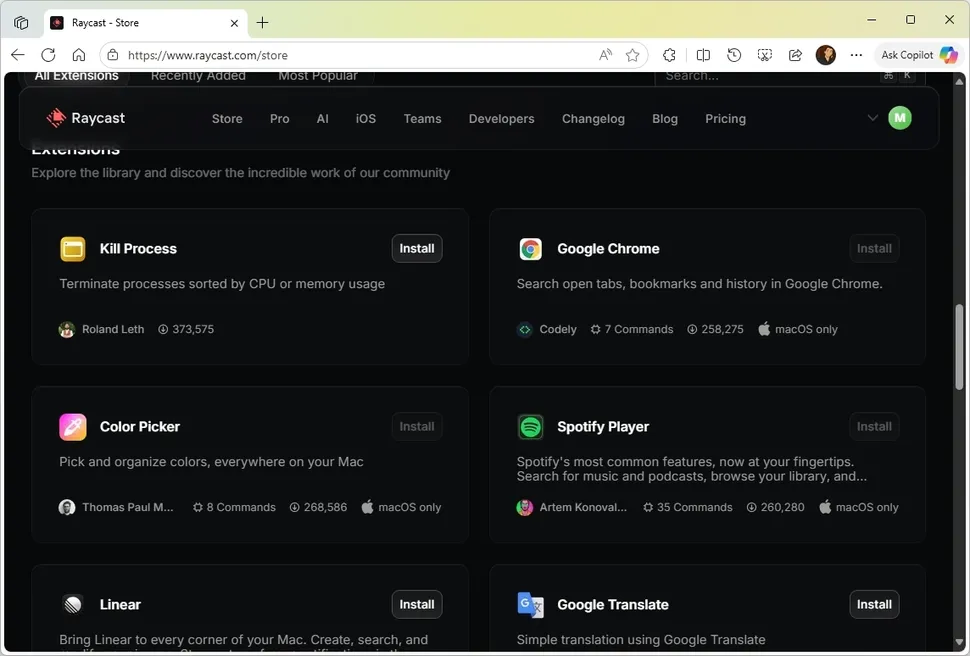Select the Recently Added tab

click(197, 75)
